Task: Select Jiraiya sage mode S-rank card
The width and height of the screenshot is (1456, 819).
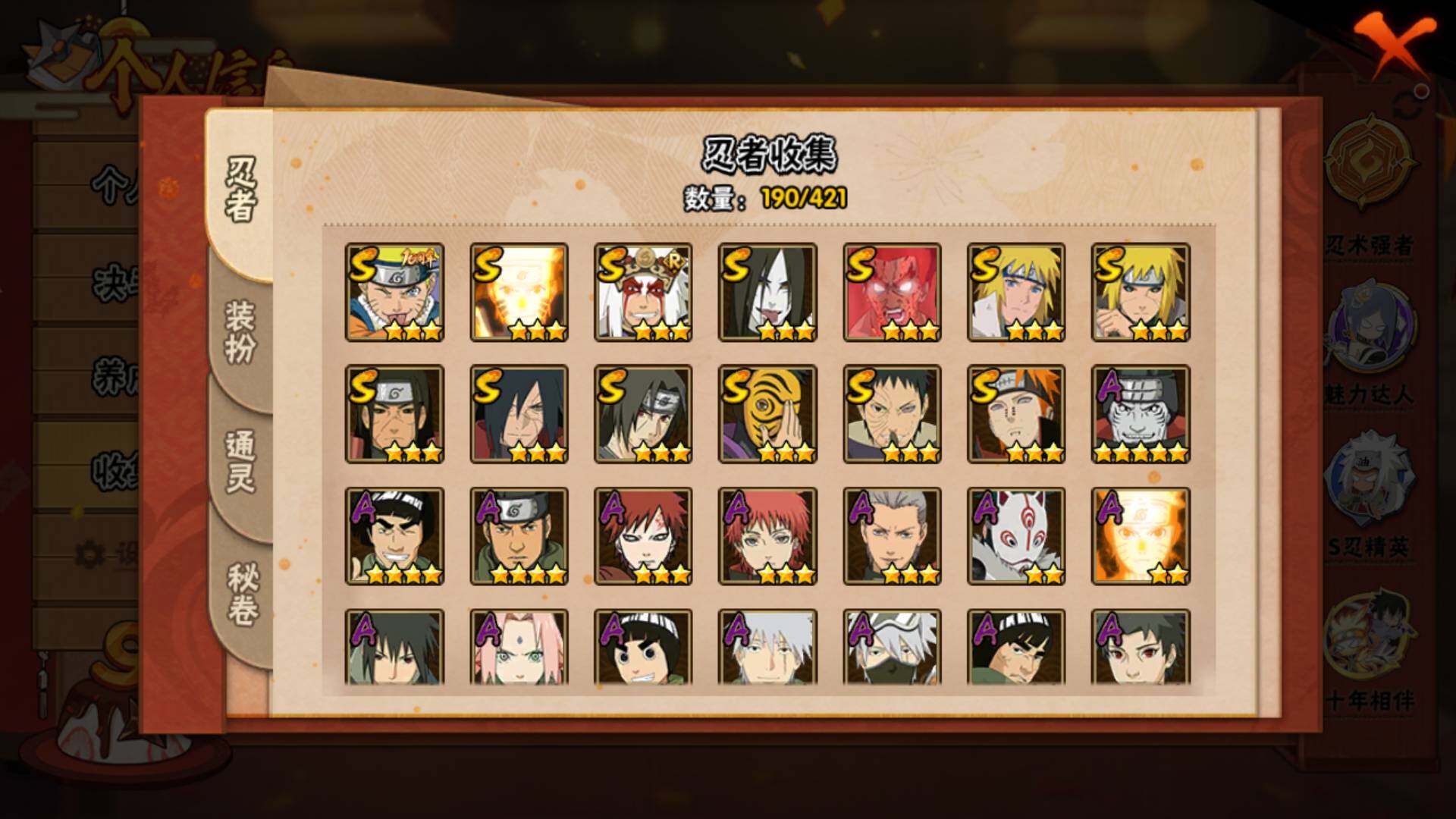Action: 643,293
